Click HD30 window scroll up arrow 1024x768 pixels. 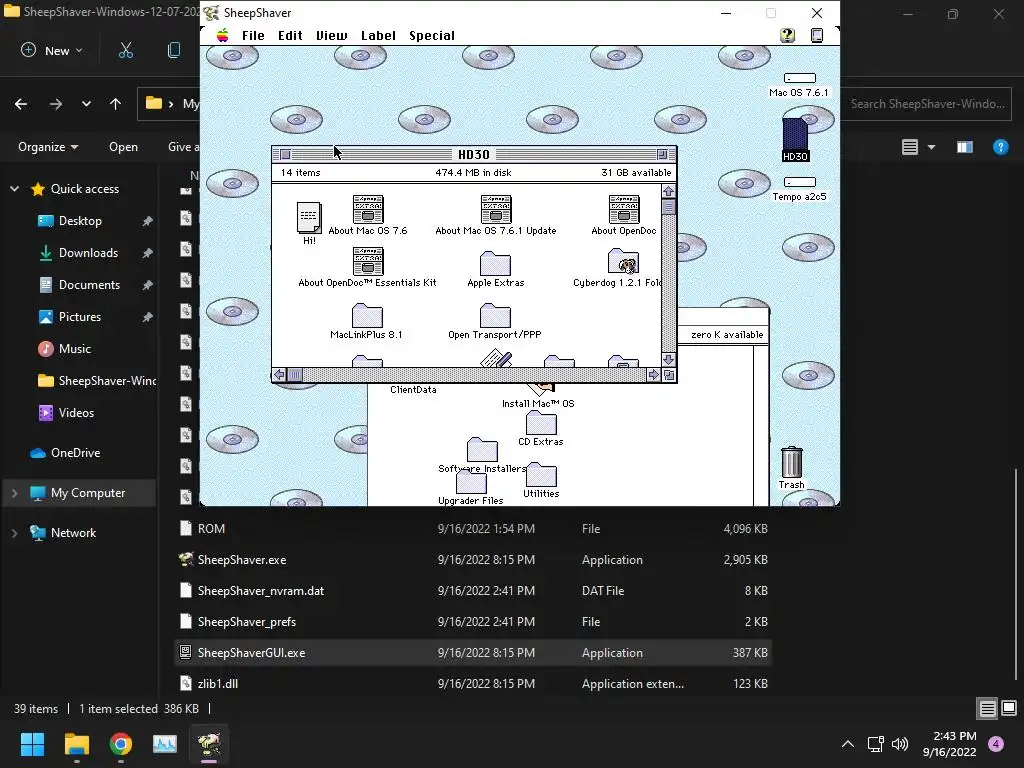point(669,191)
